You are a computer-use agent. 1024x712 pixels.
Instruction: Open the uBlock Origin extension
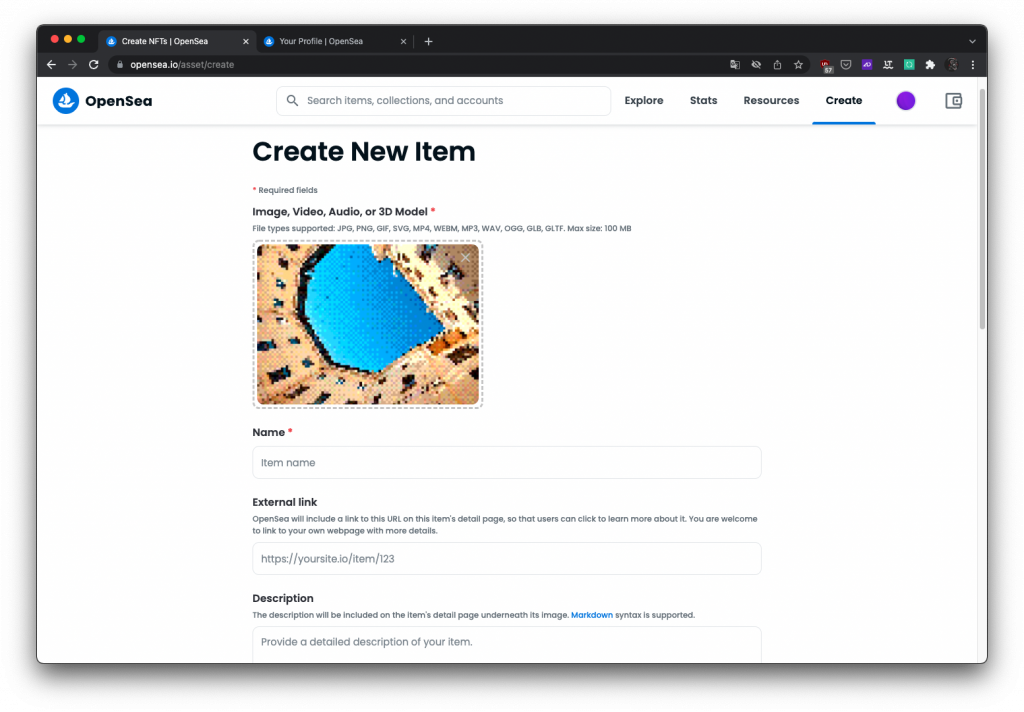(x=826, y=65)
